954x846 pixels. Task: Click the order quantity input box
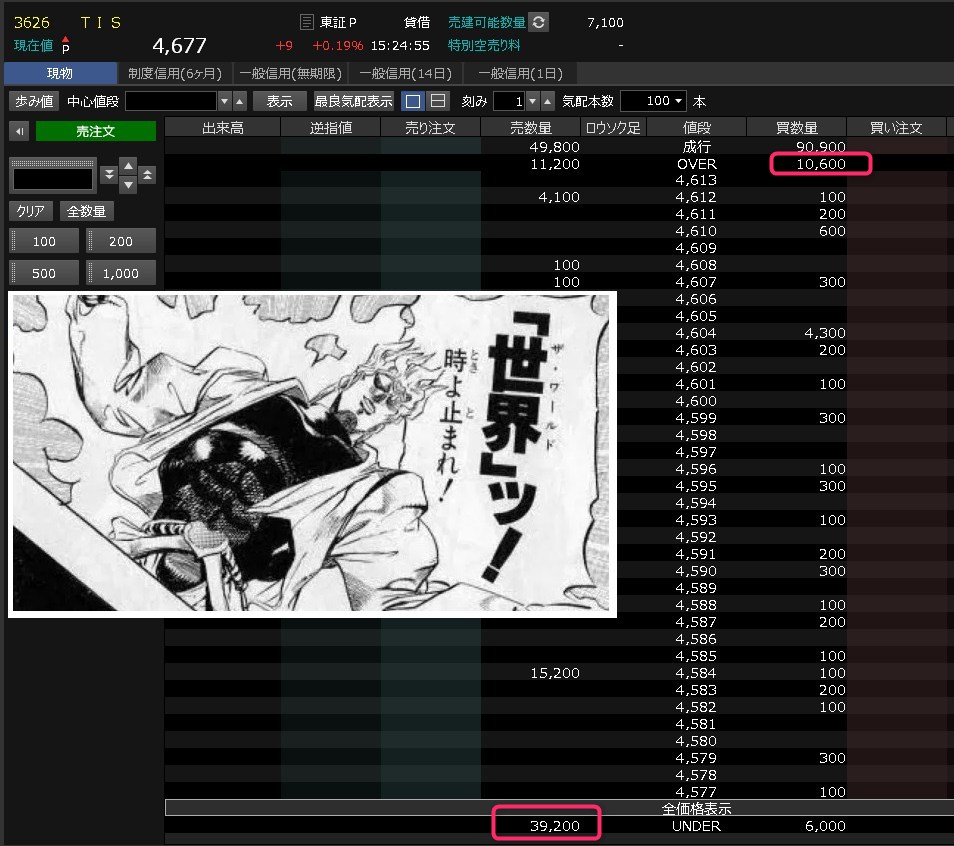53,179
